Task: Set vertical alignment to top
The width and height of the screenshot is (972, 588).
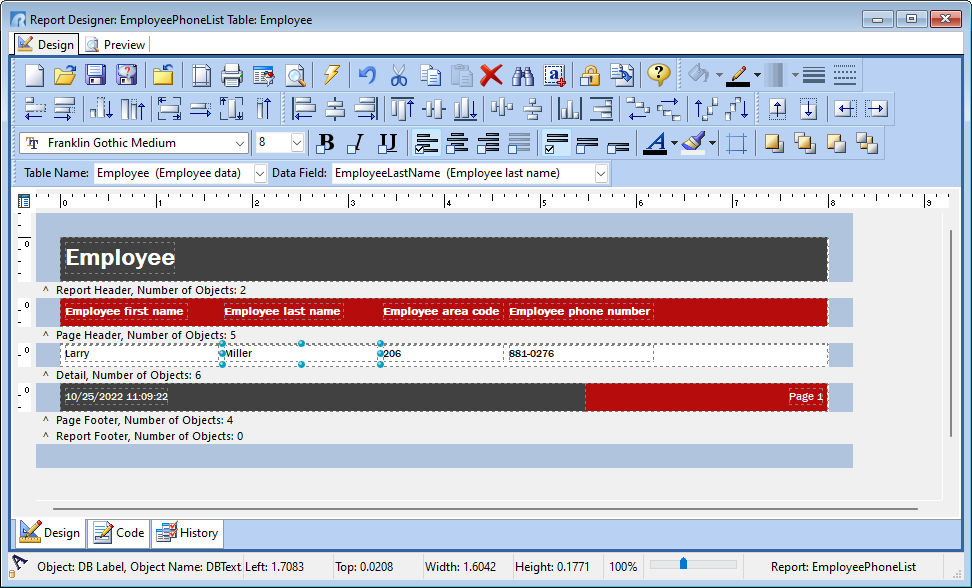Action: click(x=555, y=143)
